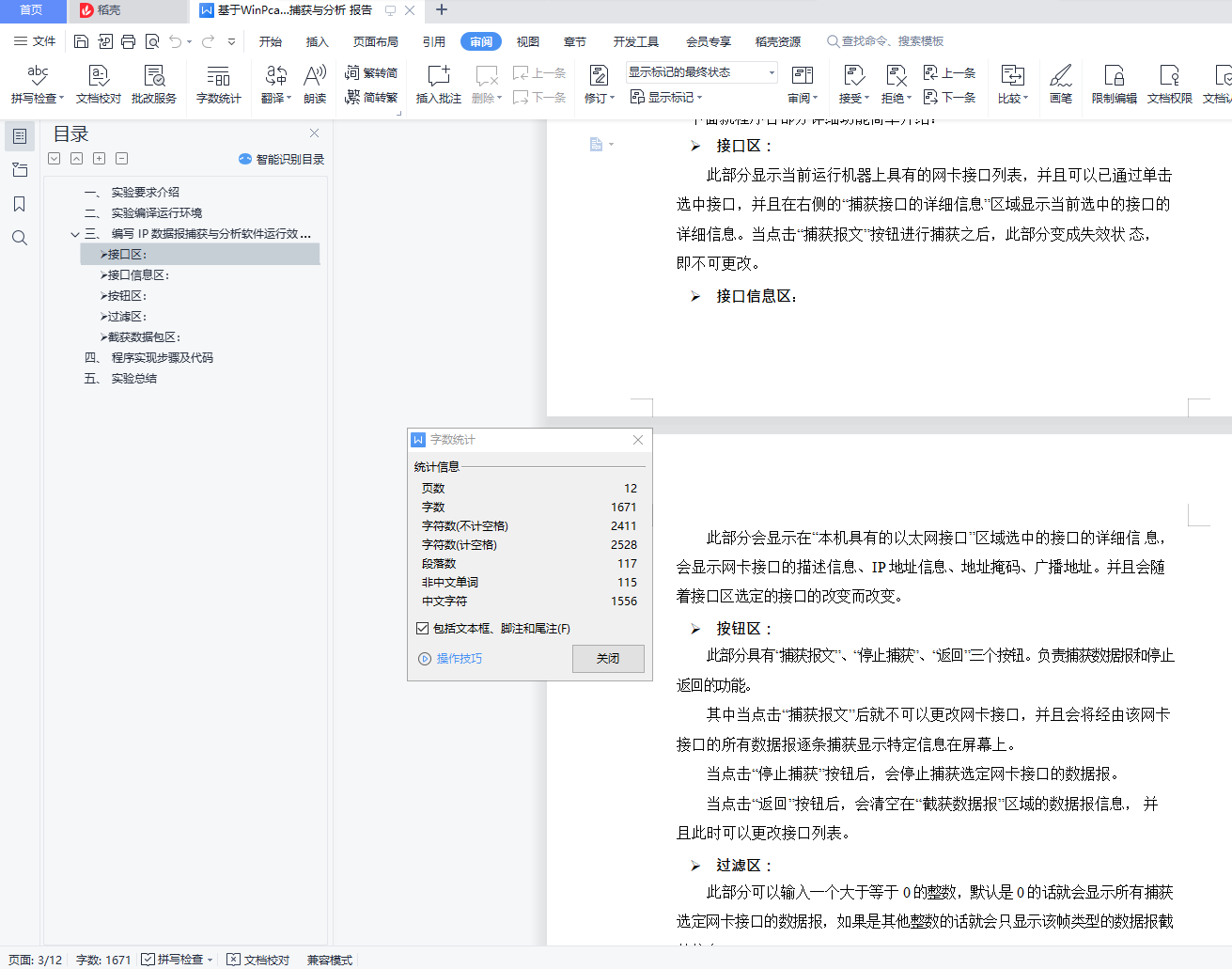
Task: Select the 画笔 pen tool
Action: coord(1061,84)
